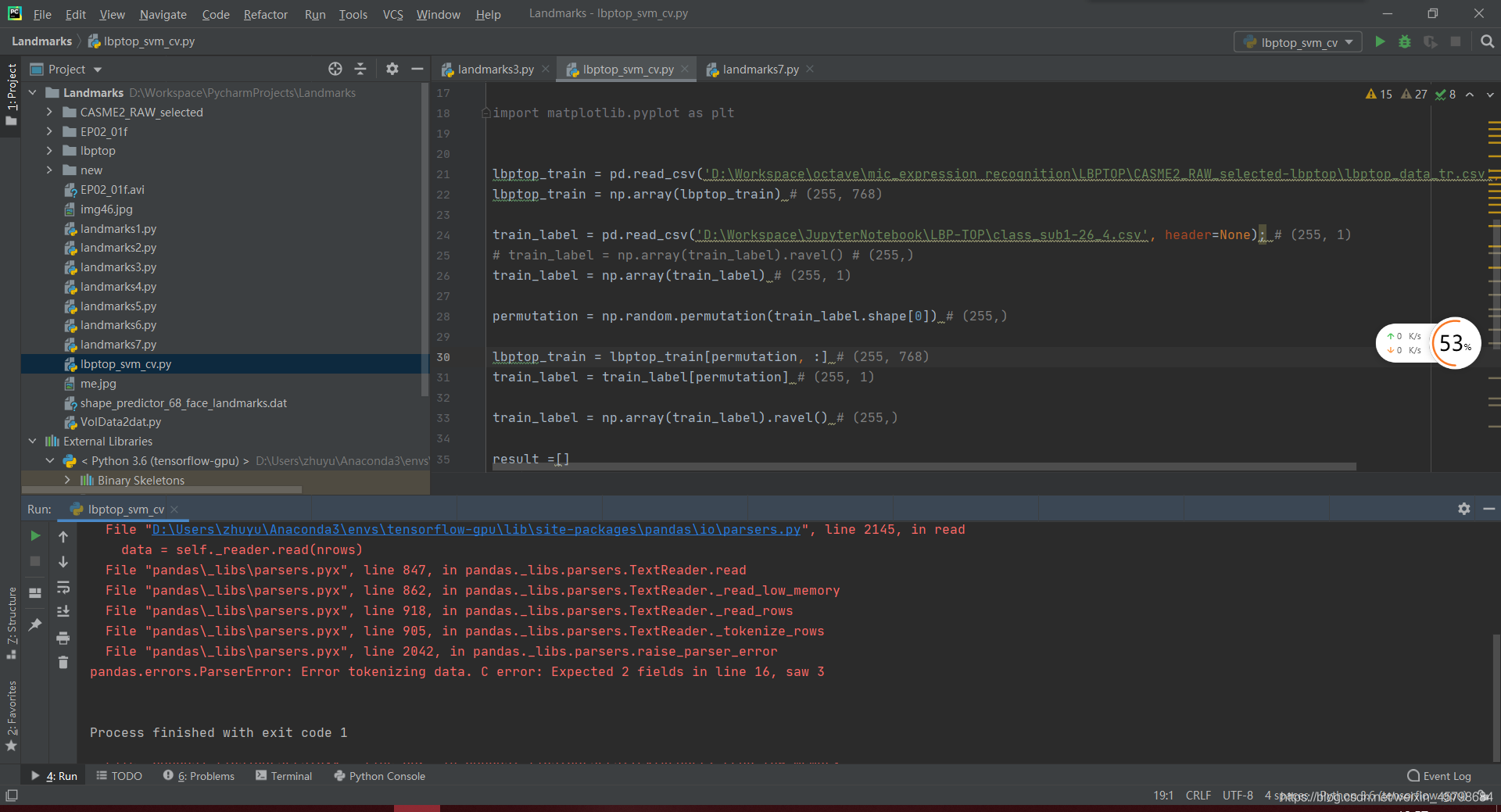Print Run console output
The height and width of the screenshot is (812, 1501).
[63, 638]
